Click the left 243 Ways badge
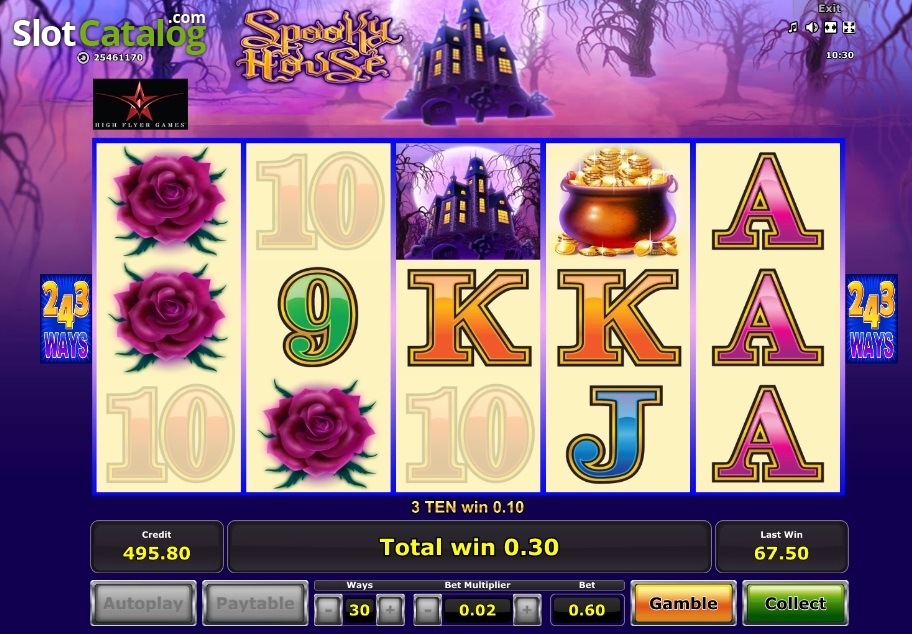The height and width of the screenshot is (634, 912). (66, 319)
